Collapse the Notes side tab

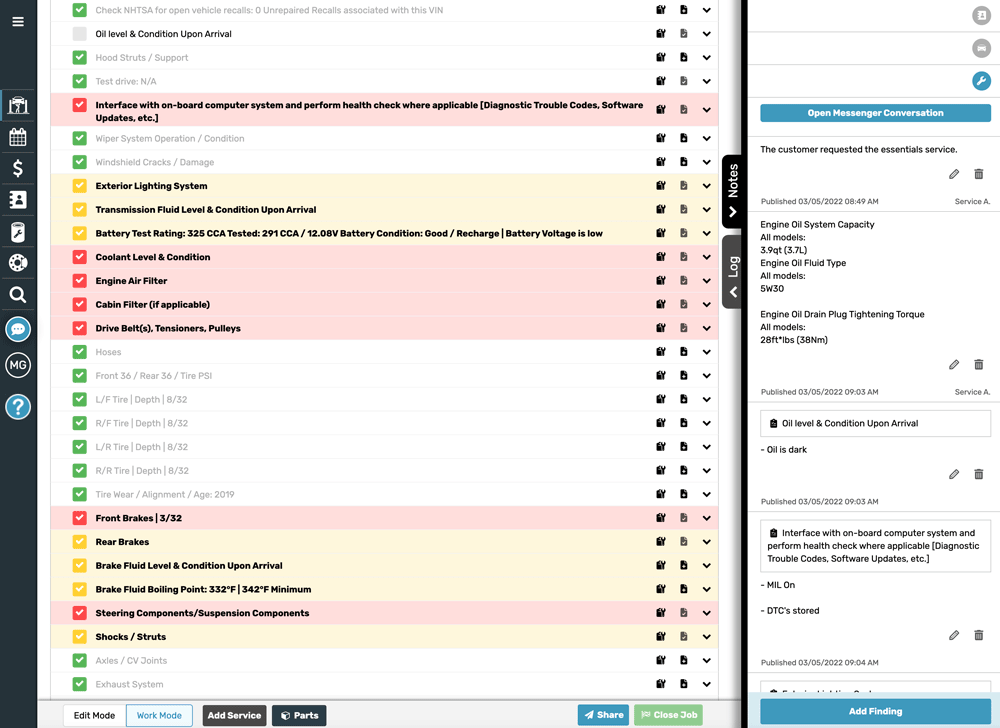click(x=733, y=191)
